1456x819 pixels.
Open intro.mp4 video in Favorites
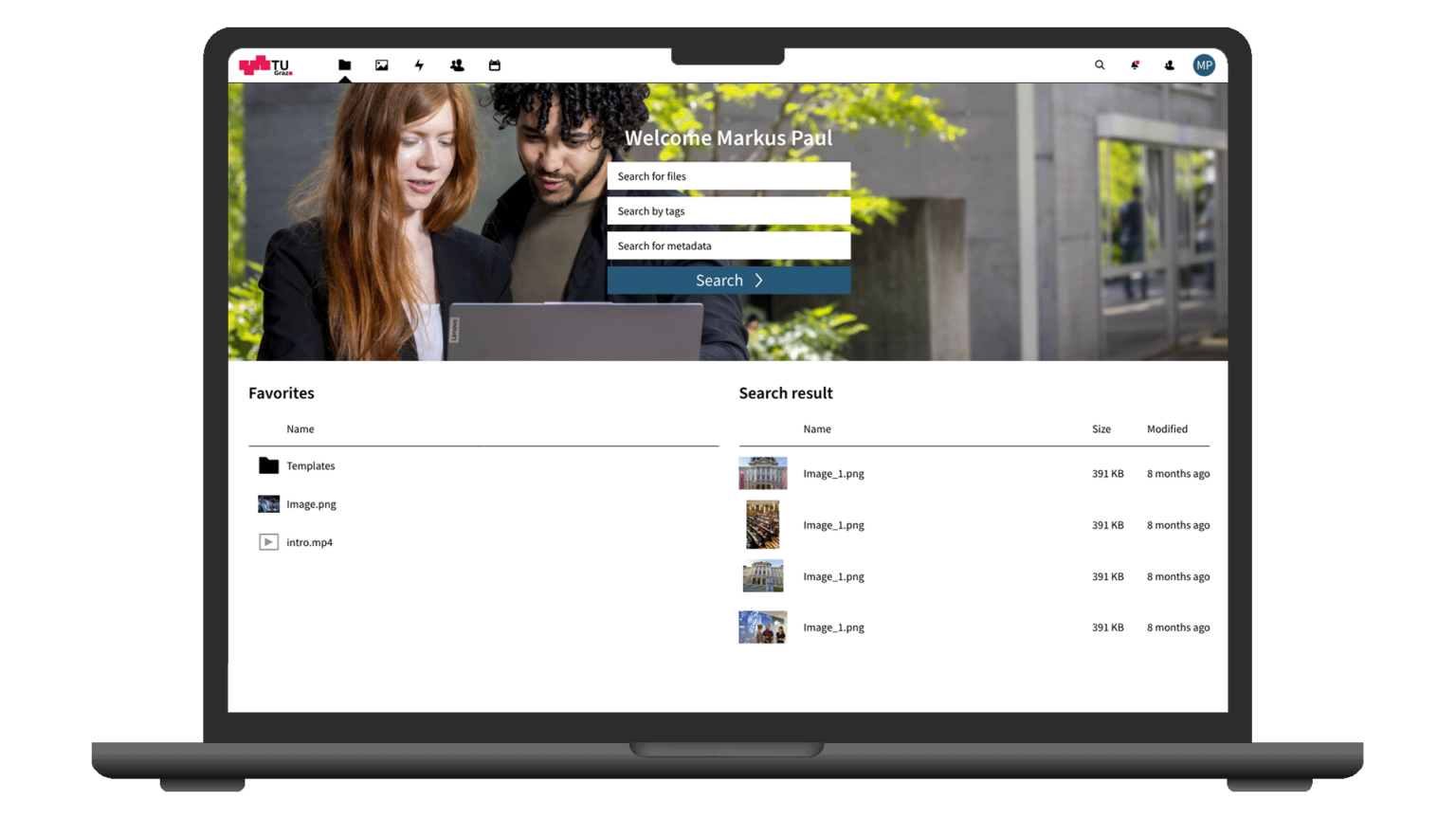pos(309,542)
